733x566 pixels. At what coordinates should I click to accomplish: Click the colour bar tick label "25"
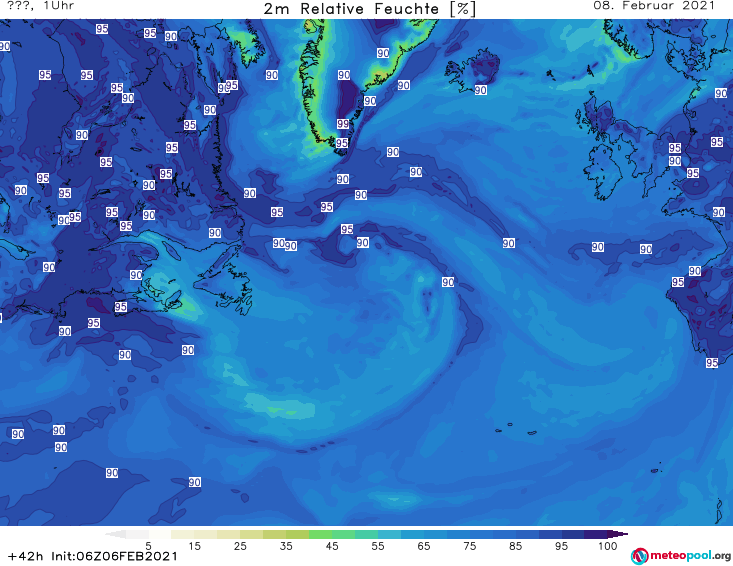click(x=240, y=546)
